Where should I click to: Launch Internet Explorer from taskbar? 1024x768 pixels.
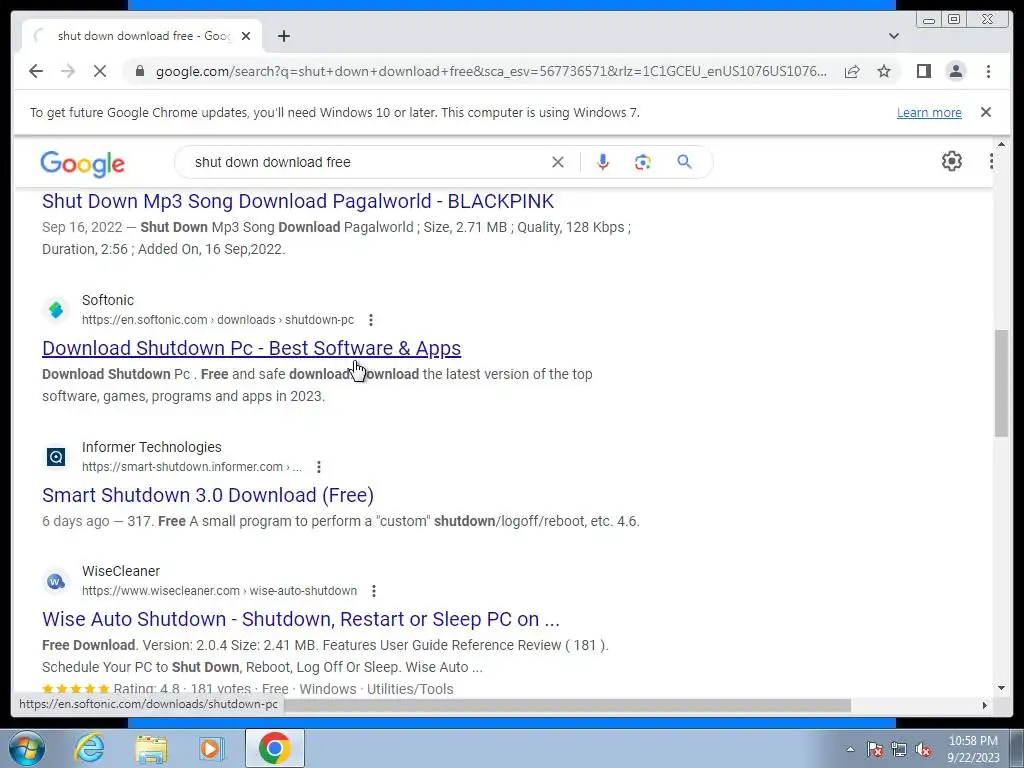pos(89,748)
